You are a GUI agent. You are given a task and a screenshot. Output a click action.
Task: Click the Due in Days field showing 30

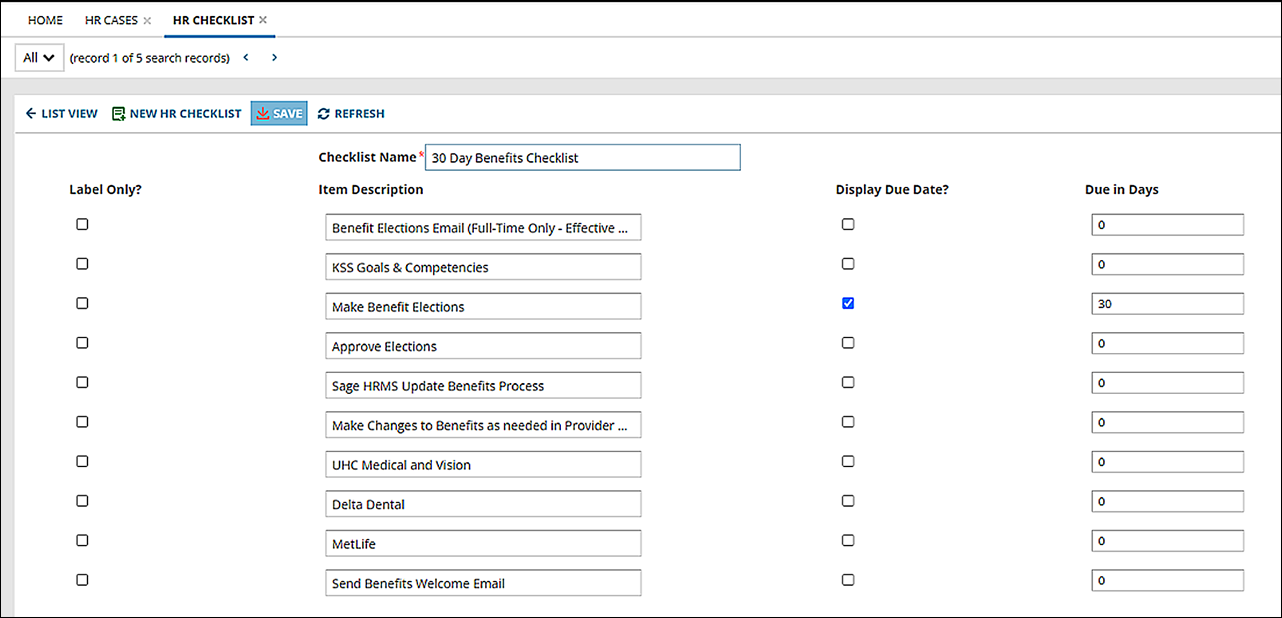coord(1167,303)
